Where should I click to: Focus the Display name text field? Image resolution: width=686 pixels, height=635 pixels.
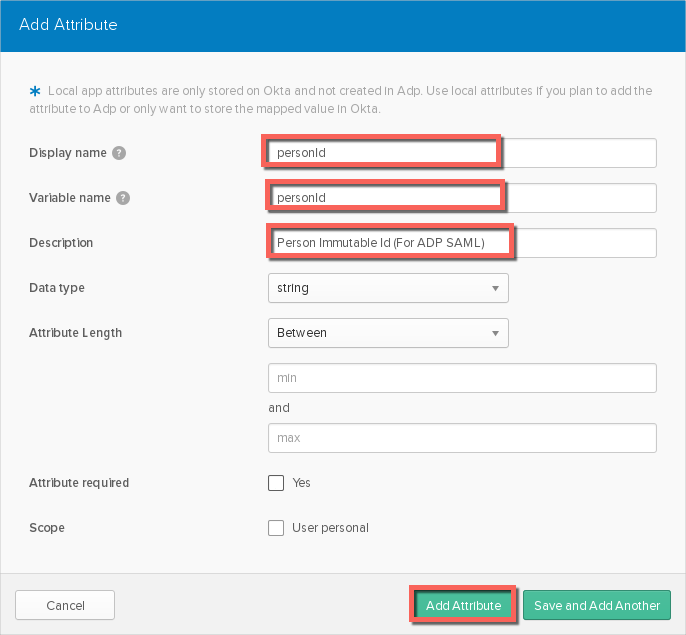[x=461, y=153]
